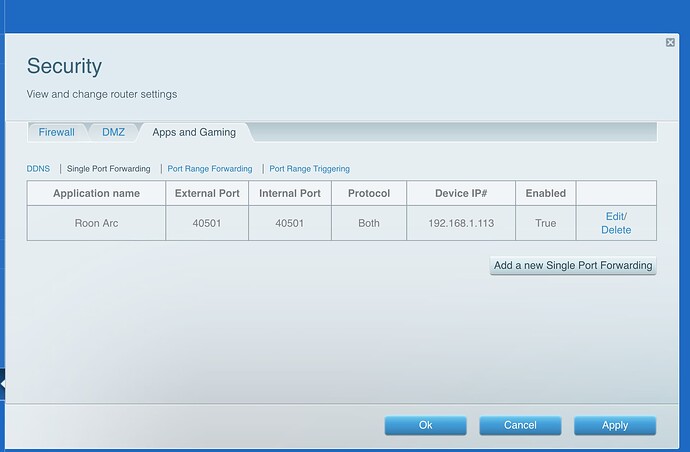690x452 pixels.
Task: Click the Protocol column header
Action: click(x=369, y=193)
